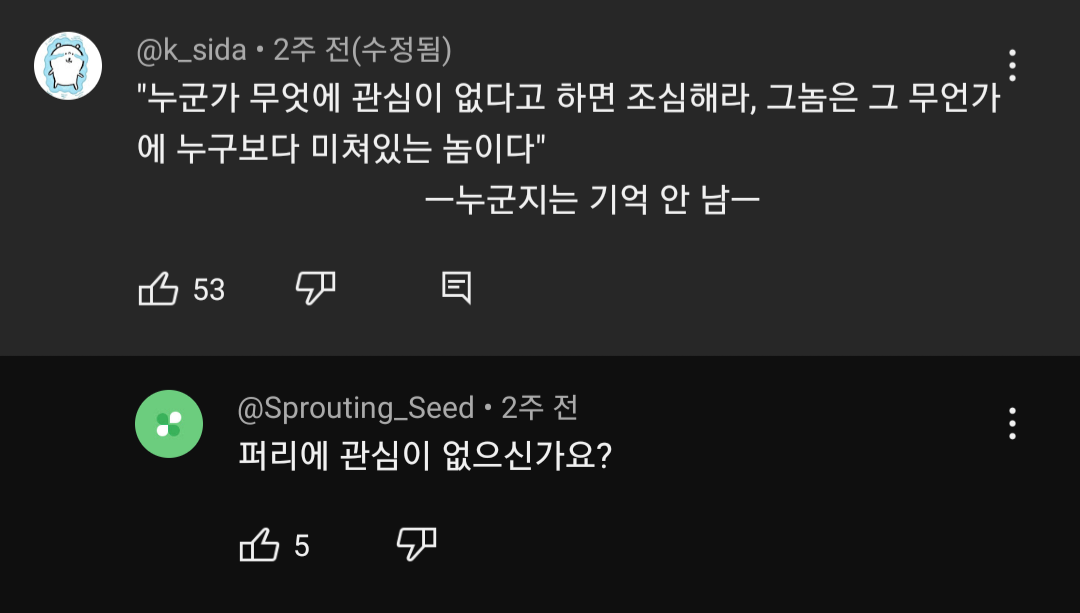The image size is (1080, 613).
Task: Like the reply from @Sprouting_Seed
Action: point(260,546)
